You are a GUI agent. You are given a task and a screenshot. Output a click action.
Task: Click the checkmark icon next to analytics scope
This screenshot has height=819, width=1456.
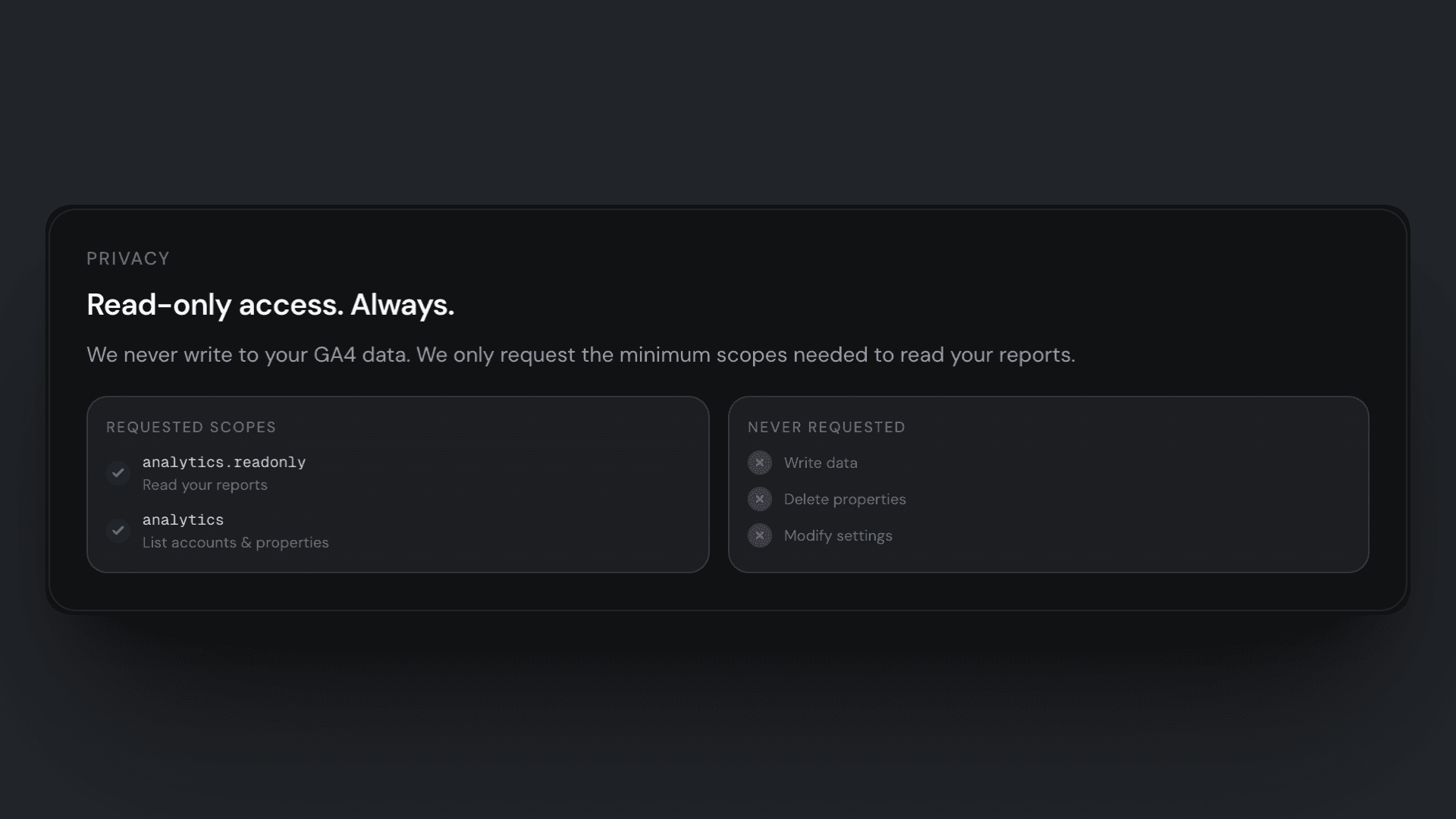click(118, 531)
